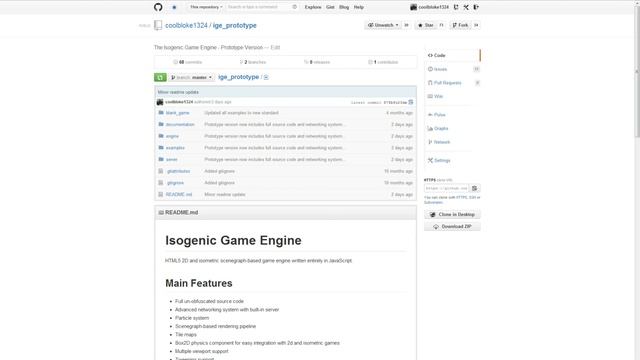Click the stargazers count next to Star
The height and width of the screenshot is (360, 640).
(x=441, y=25)
